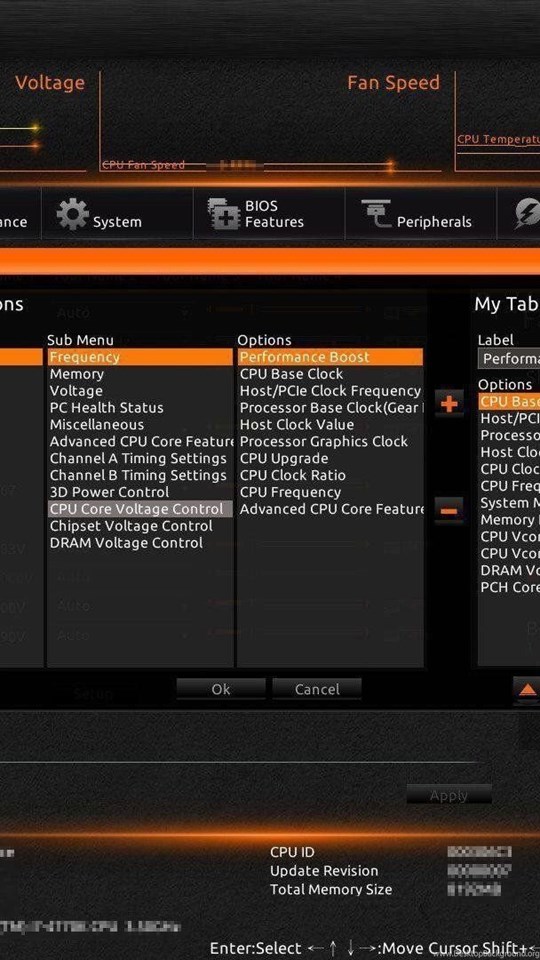Viewport: 540px width, 960px height.
Task: Click the System gear icon
Action: point(73,215)
